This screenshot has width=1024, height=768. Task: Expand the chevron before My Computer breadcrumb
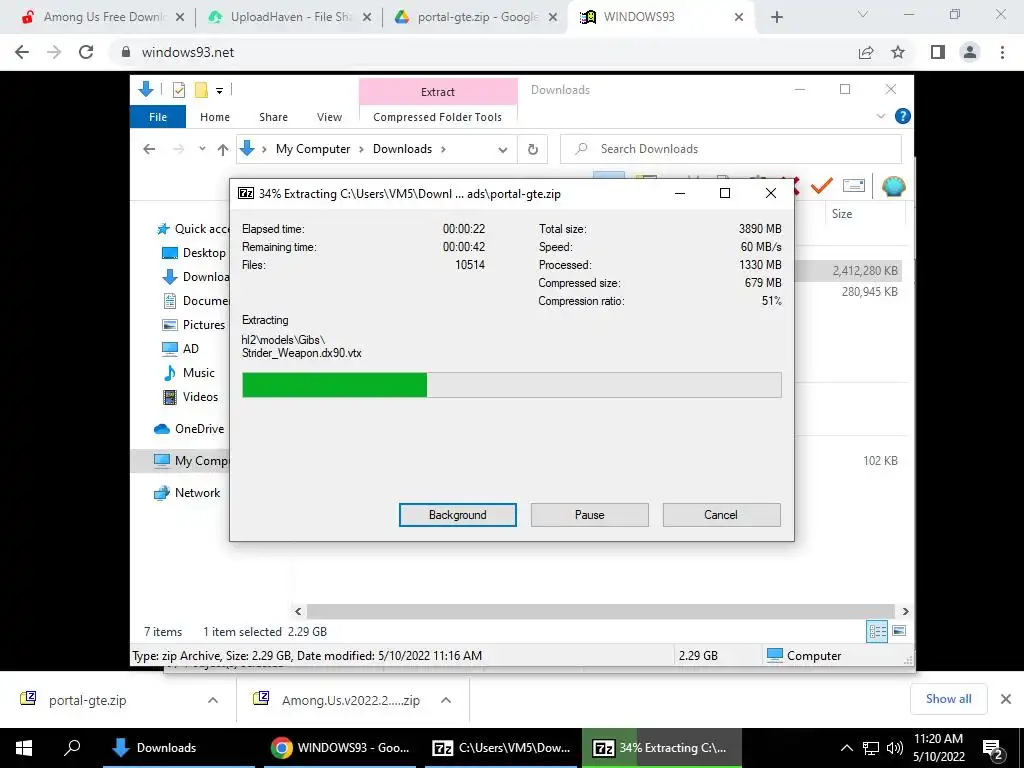[264, 149]
